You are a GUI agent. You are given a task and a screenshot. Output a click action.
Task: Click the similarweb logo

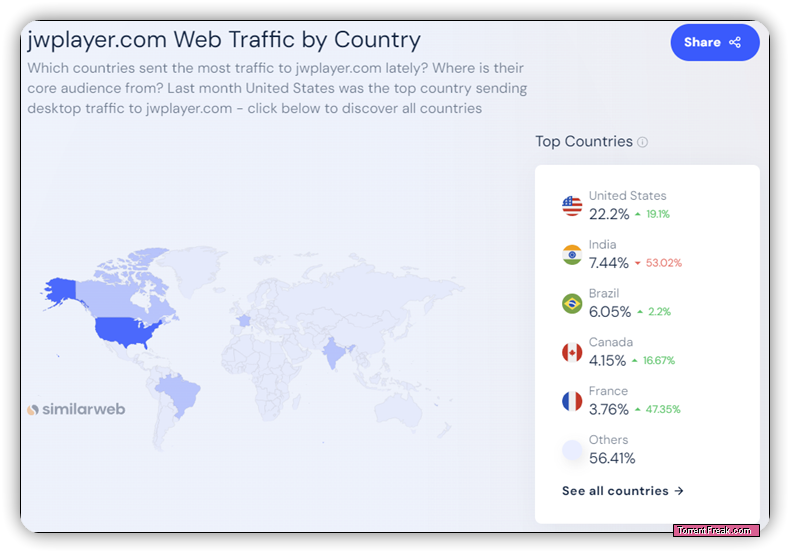coord(76,409)
